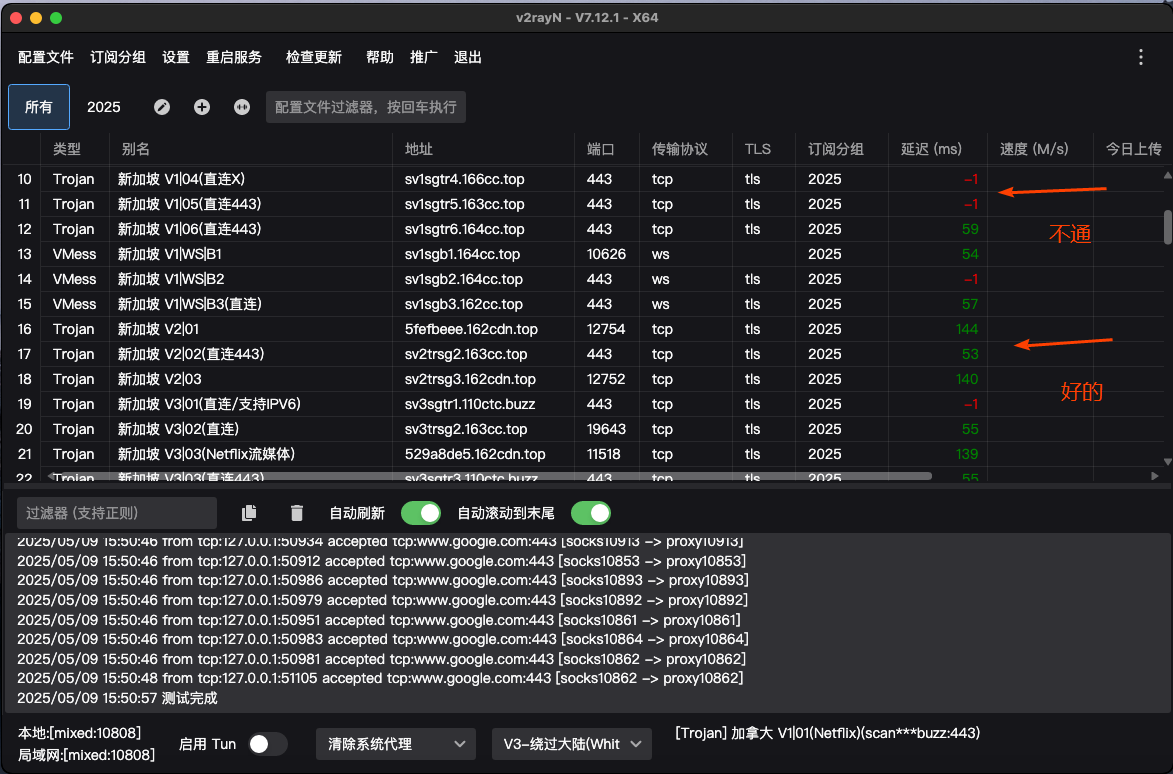Click port value 19643
This screenshot has width=1173, height=774.
[606, 429]
